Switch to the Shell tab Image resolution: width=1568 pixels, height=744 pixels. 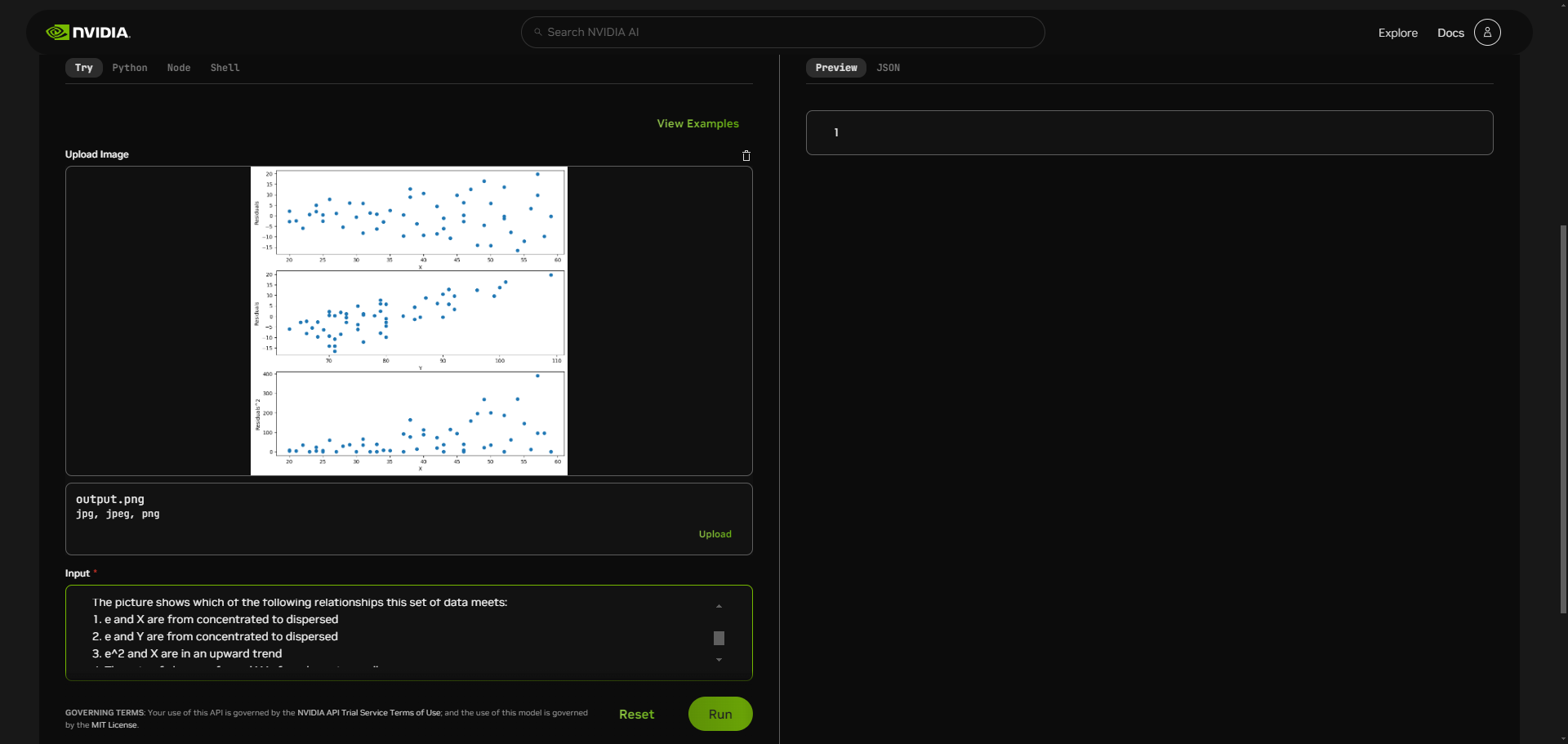pos(225,68)
